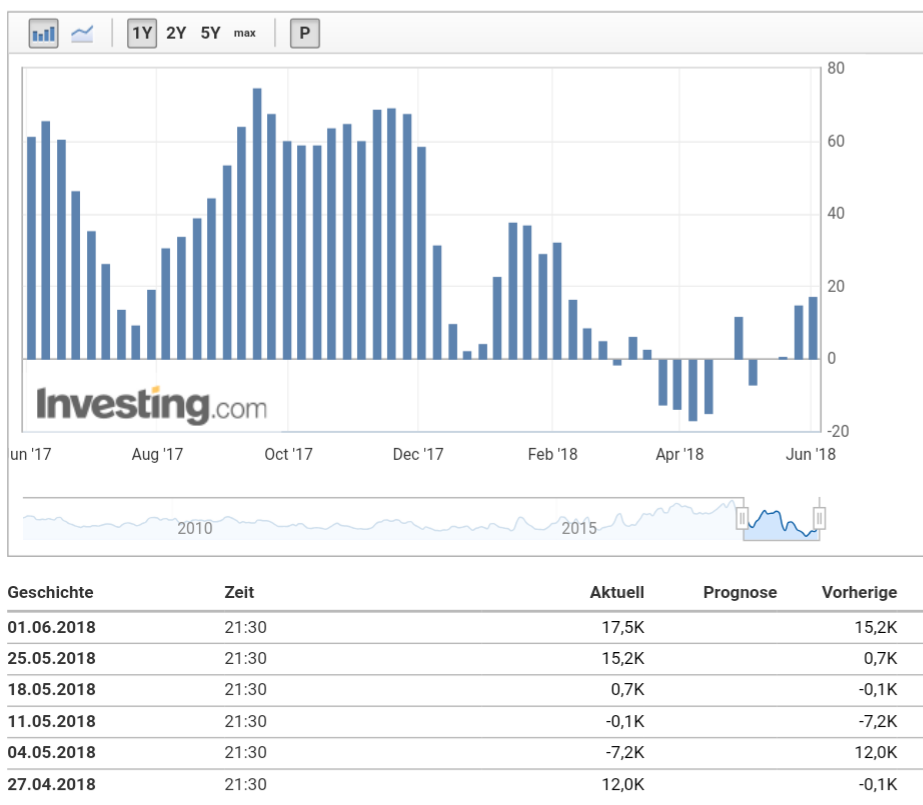Sort table by Geschichte column
Screen dimensions: 923x805
[50, 592]
